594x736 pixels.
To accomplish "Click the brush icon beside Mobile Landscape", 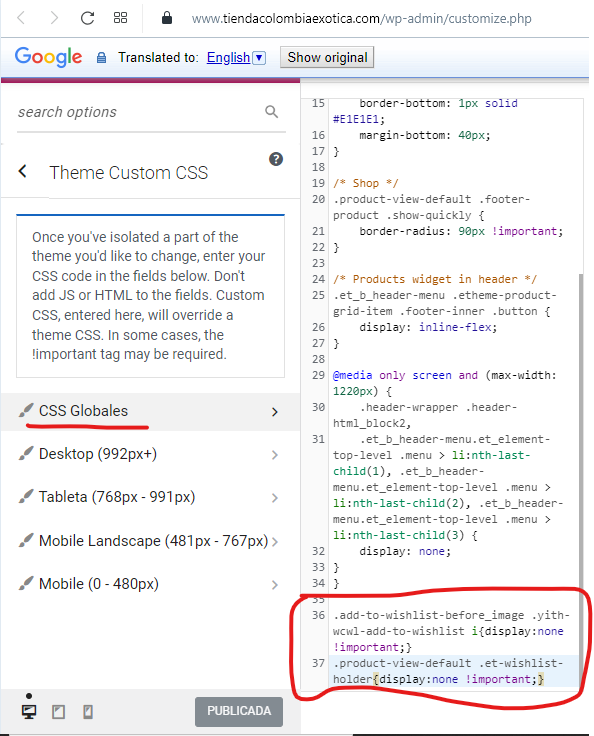I will (26, 540).
